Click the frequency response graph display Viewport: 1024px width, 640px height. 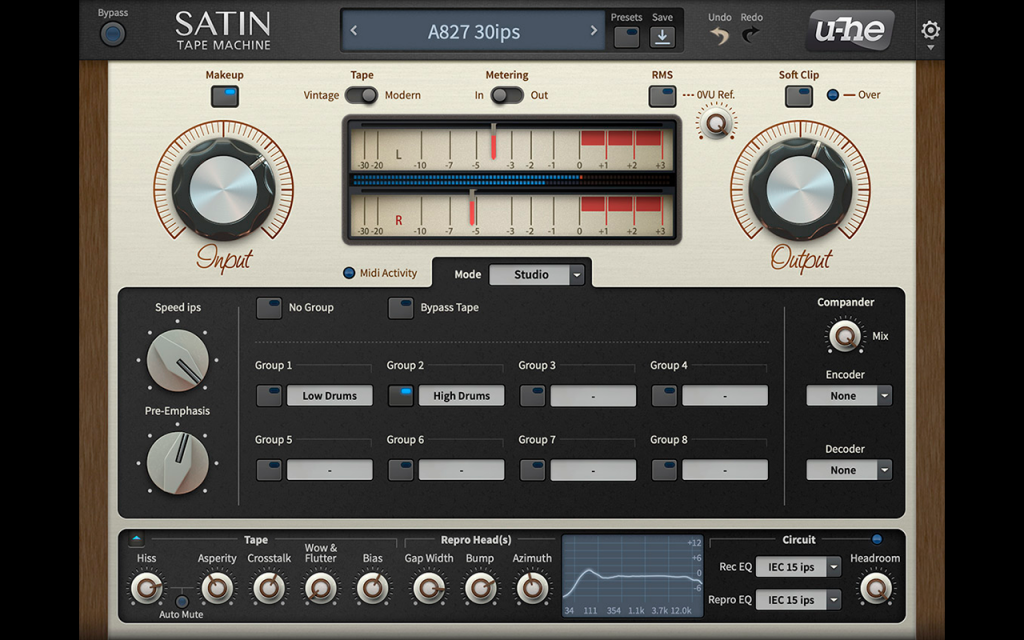pyautogui.click(x=632, y=576)
